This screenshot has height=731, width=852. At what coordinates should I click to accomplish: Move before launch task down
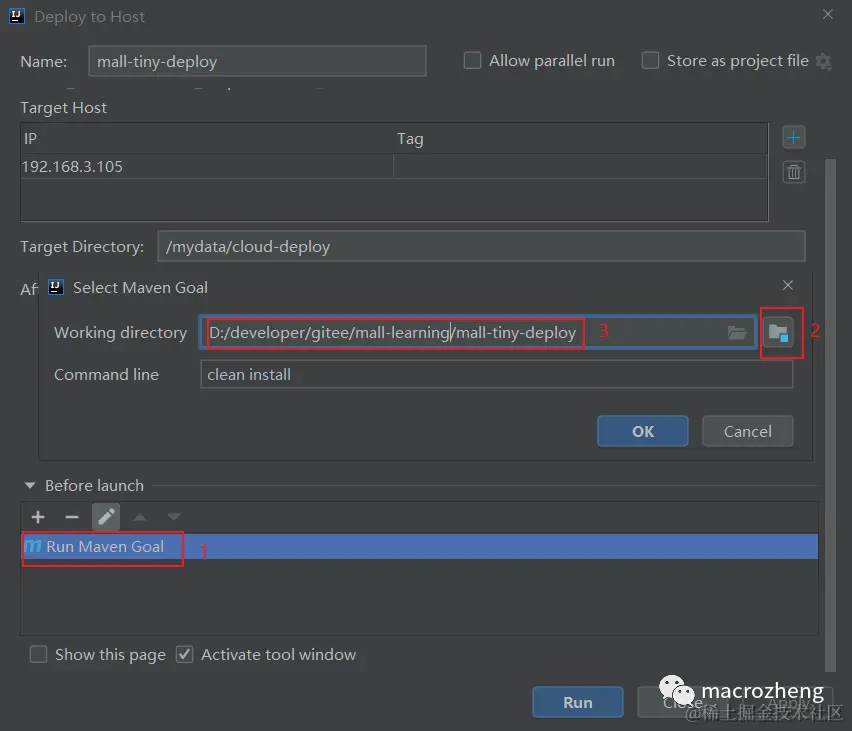(x=174, y=517)
